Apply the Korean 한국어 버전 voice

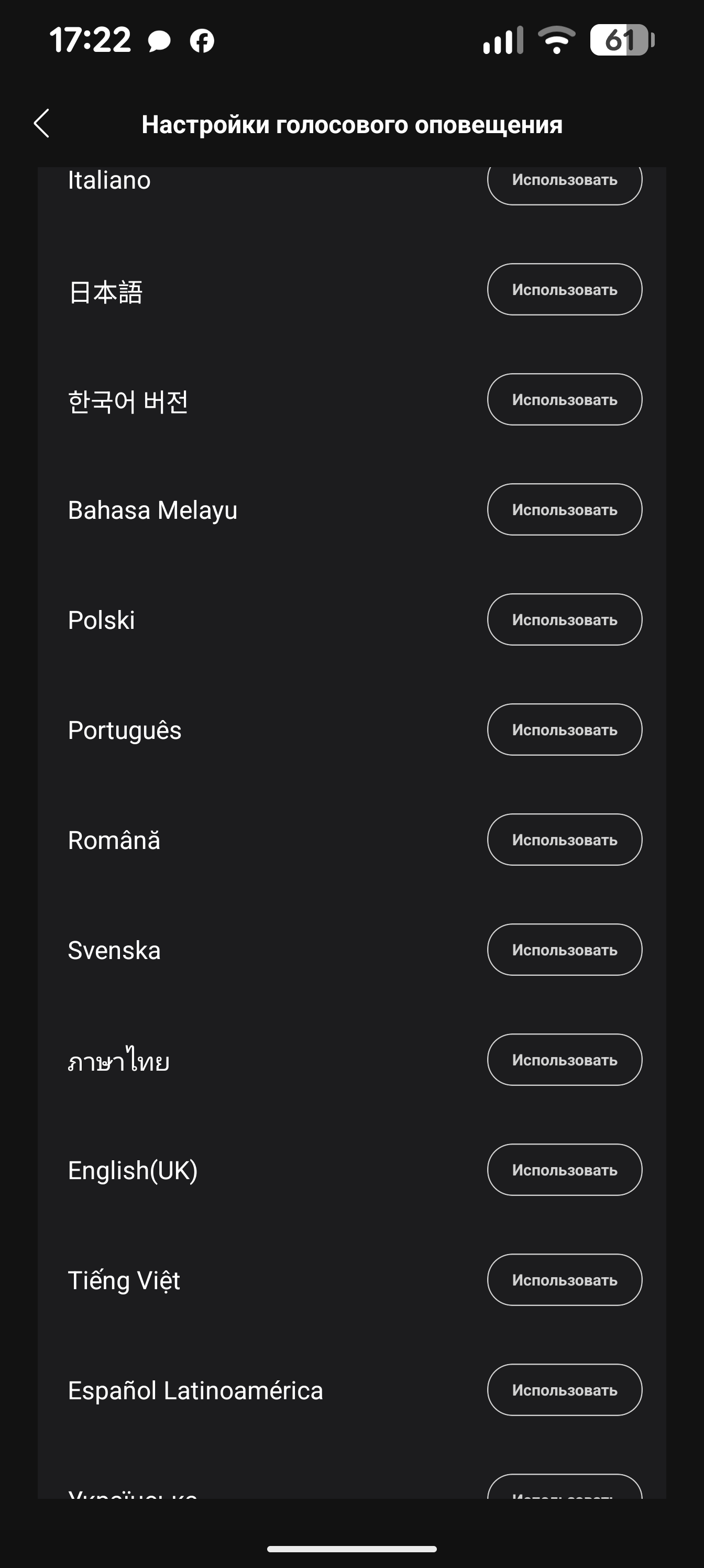(x=564, y=400)
